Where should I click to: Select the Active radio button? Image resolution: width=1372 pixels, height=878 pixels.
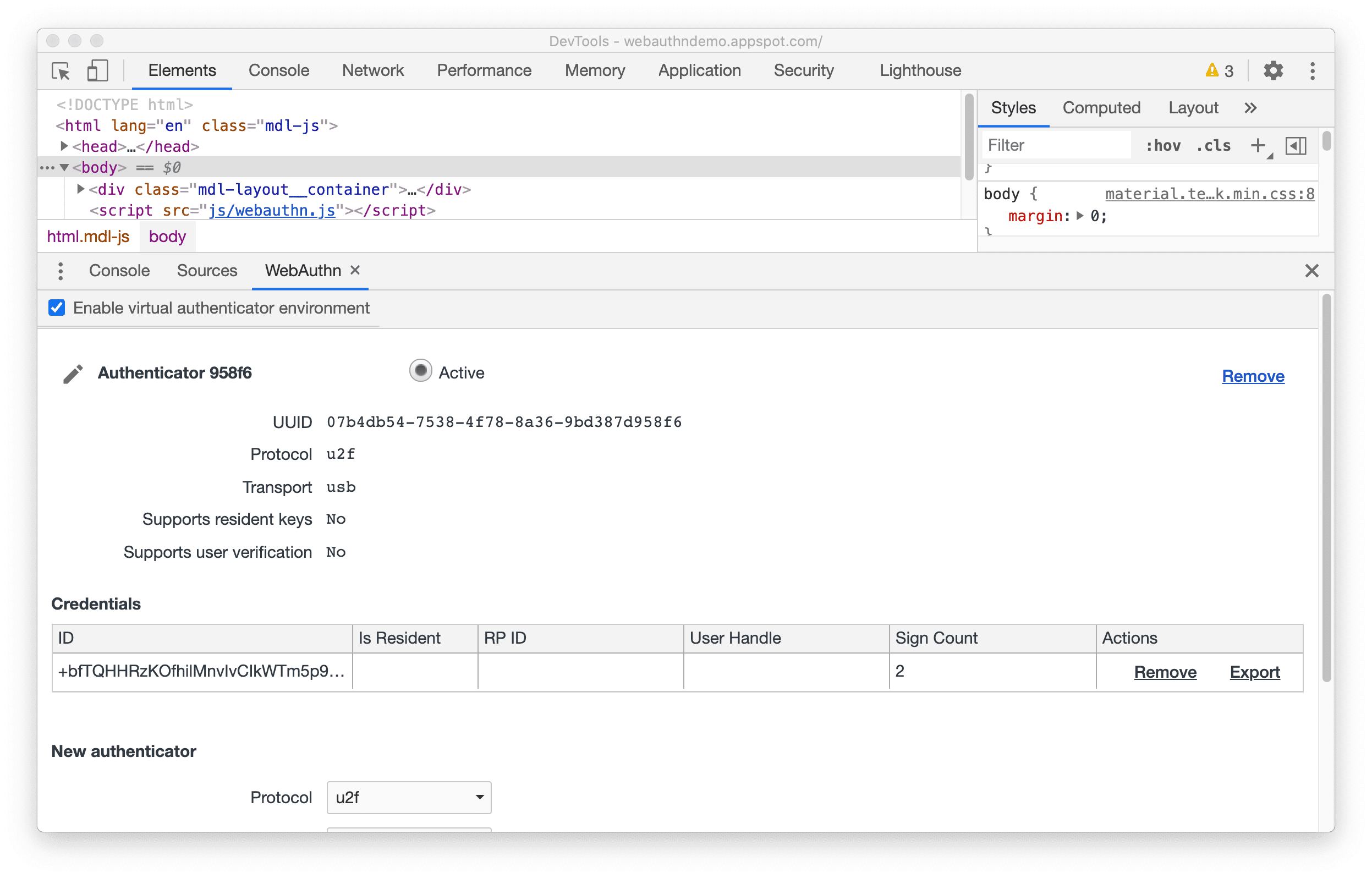[419, 373]
